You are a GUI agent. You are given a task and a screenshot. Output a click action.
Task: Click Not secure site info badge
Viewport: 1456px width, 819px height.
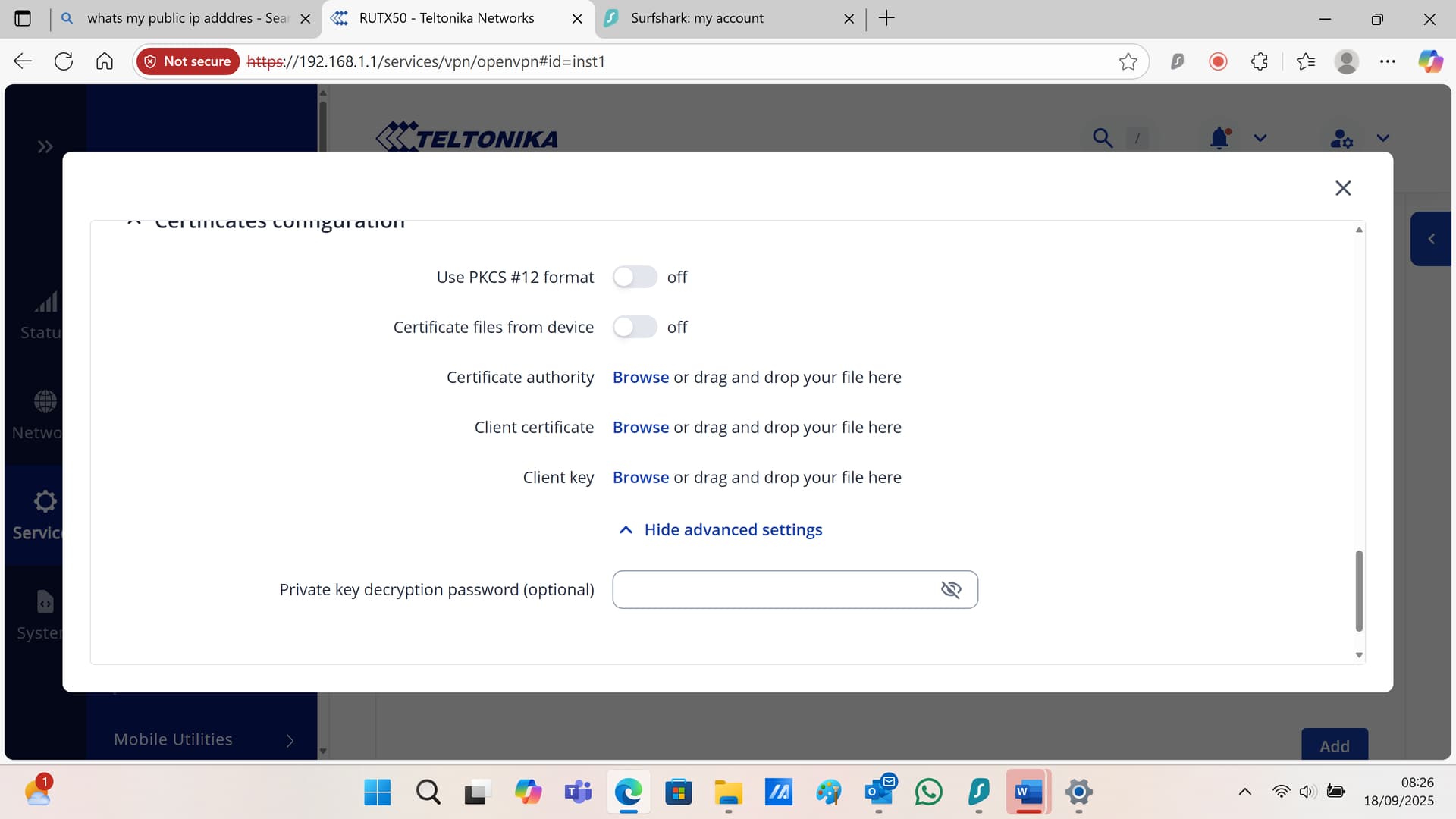coord(187,61)
